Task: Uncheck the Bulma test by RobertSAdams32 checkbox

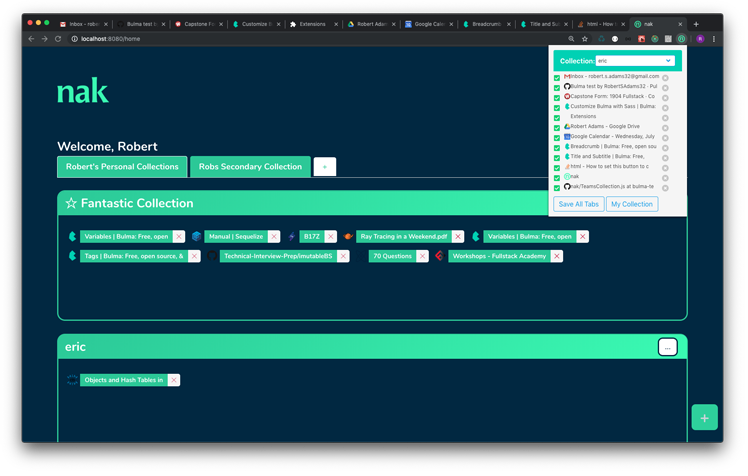Action: pos(557,88)
